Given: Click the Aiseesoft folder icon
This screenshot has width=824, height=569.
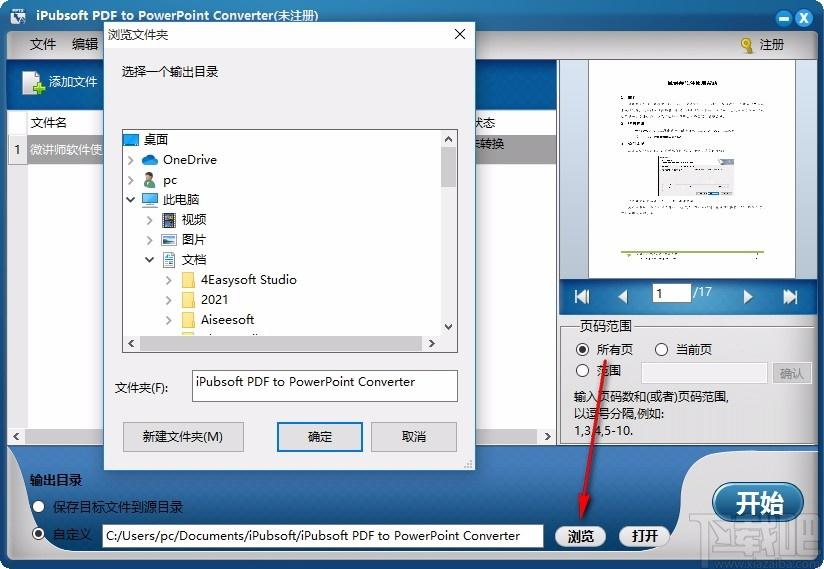Looking at the screenshot, I should coord(188,320).
